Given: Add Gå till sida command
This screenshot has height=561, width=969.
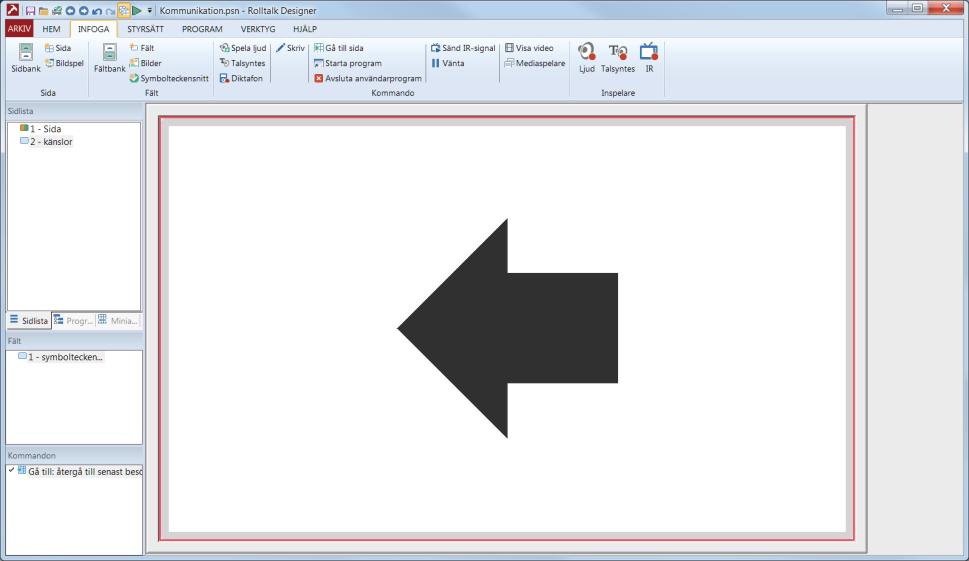Looking at the screenshot, I should [x=339, y=48].
